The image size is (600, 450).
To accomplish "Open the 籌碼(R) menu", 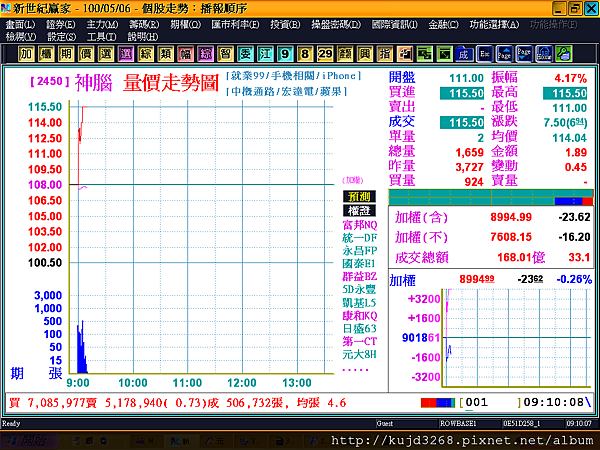I will 144,25.
